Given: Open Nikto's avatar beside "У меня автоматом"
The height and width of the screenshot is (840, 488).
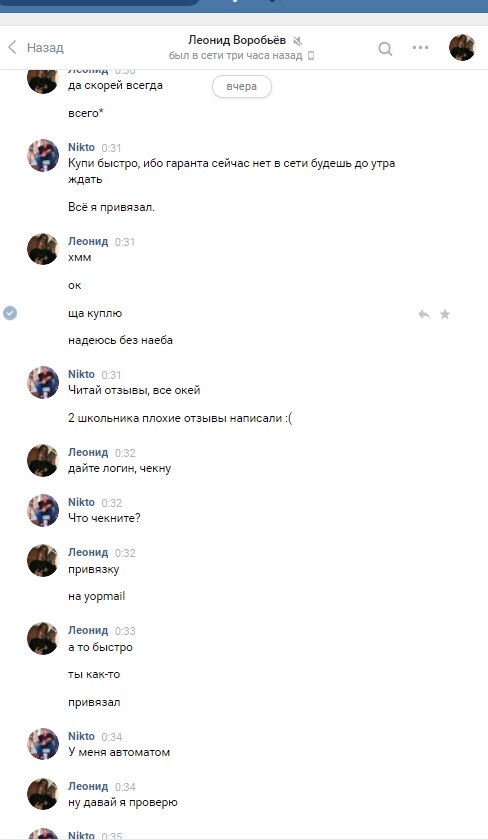Looking at the screenshot, I should click(x=43, y=744).
